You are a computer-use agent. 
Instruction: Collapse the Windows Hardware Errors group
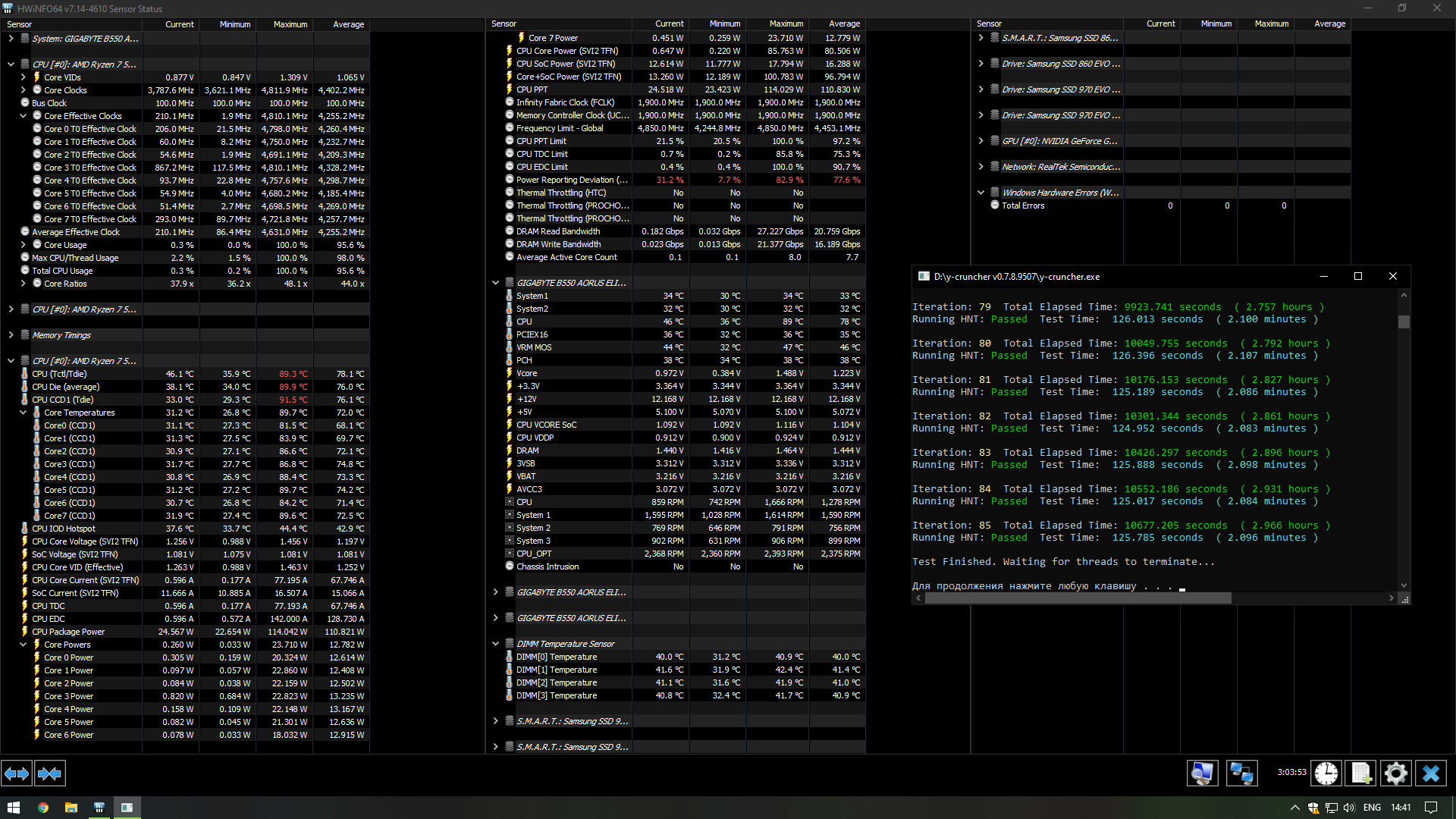[981, 193]
